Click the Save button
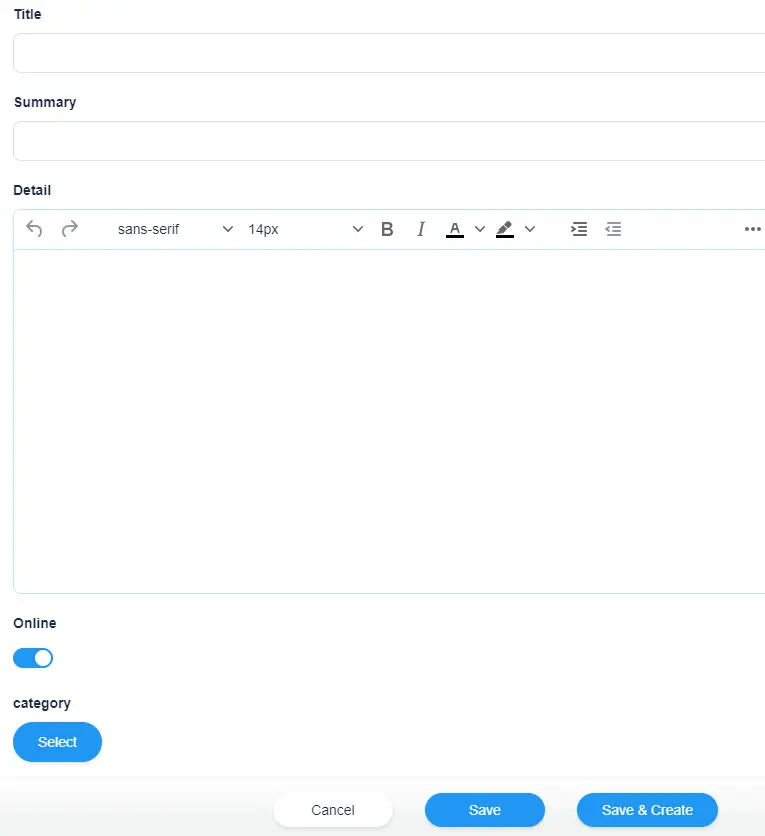Image resolution: width=765 pixels, height=836 pixels. (x=485, y=810)
